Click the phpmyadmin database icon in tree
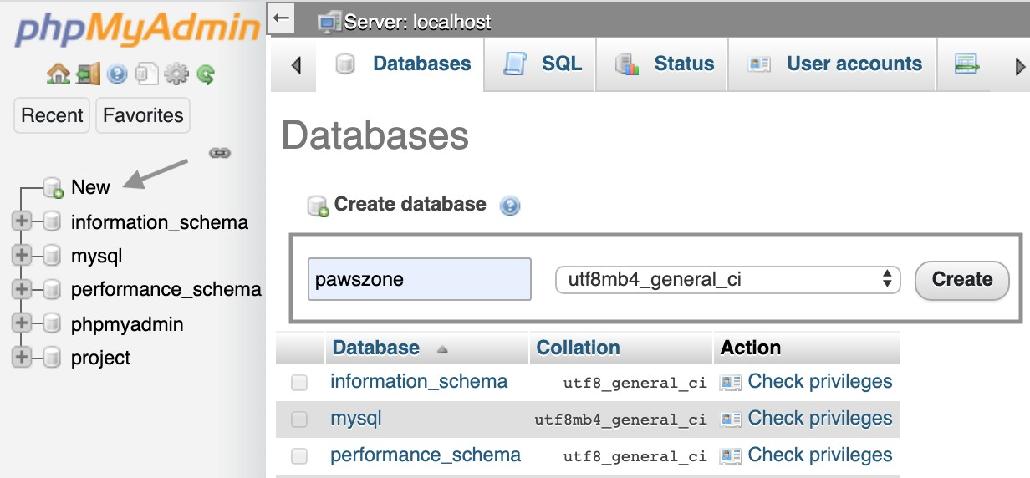The width and height of the screenshot is (1030, 478). click(x=53, y=324)
